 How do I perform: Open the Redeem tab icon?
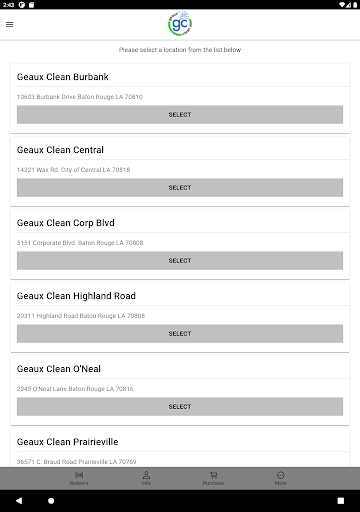(79, 475)
